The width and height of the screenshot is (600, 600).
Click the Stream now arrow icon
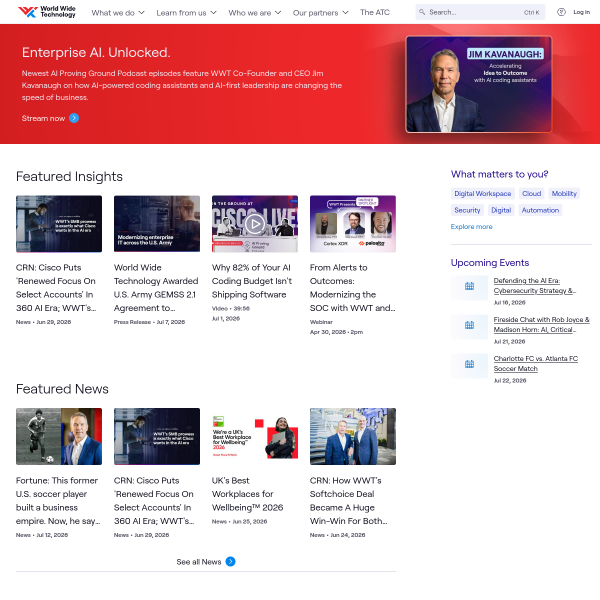pyautogui.click(x=74, y=118)
